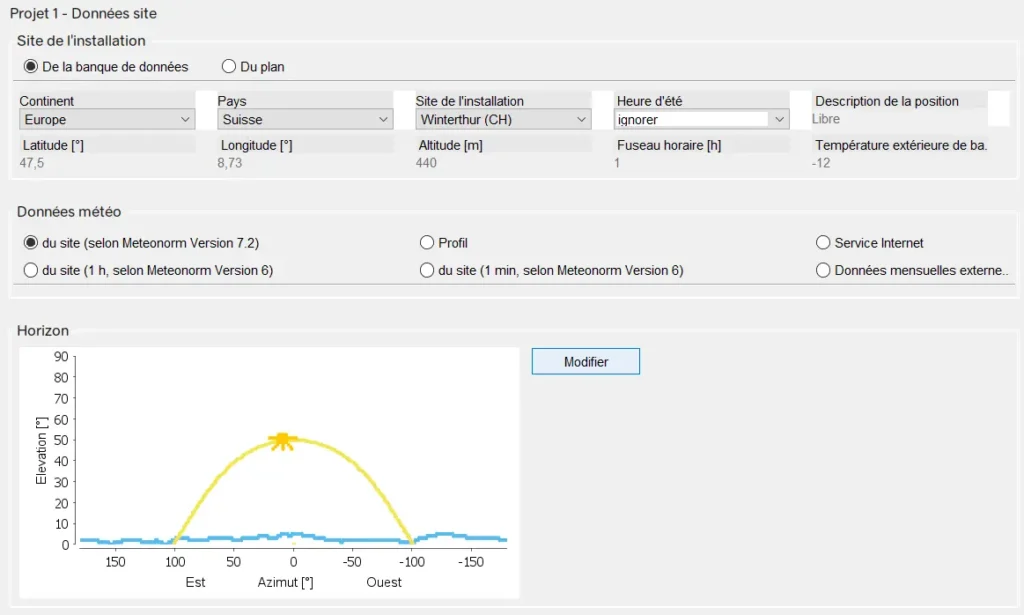Click the Longitude value 8,73
The height and width of the screenshot is (615, 1024).
coord(230,163)
